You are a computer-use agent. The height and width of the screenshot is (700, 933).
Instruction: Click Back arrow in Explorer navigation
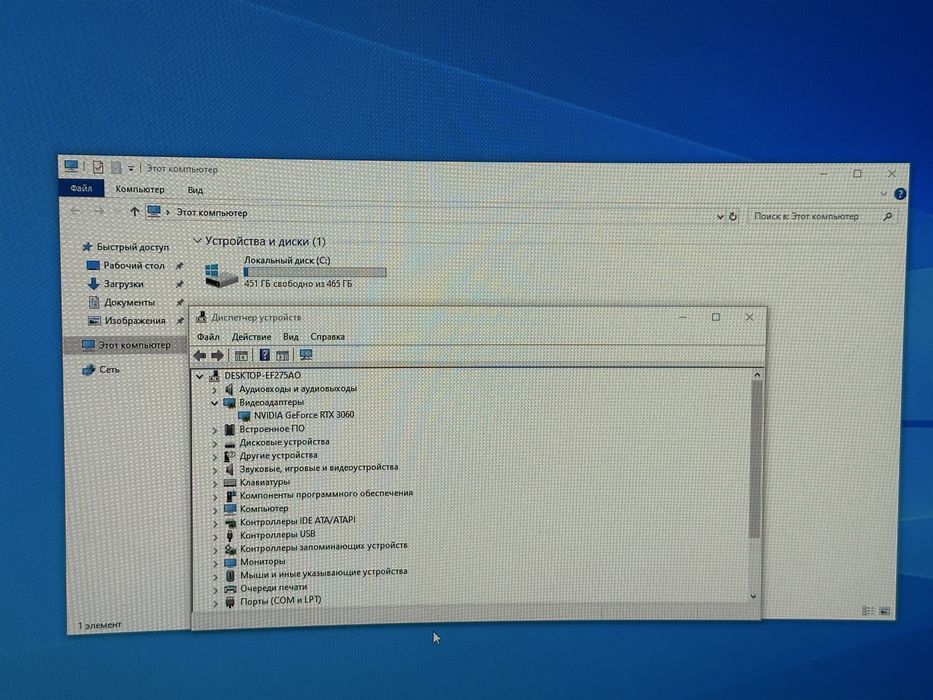pyautogui.click(x=76, y=210)
